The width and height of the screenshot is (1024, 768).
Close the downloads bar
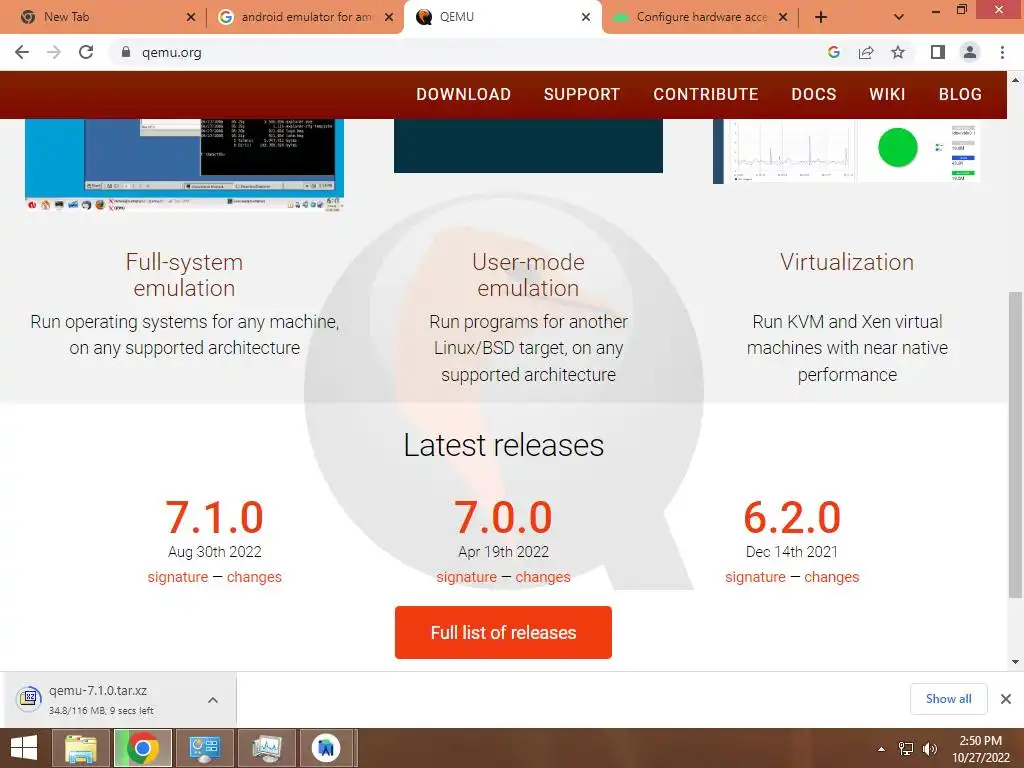click(1006, 699)
